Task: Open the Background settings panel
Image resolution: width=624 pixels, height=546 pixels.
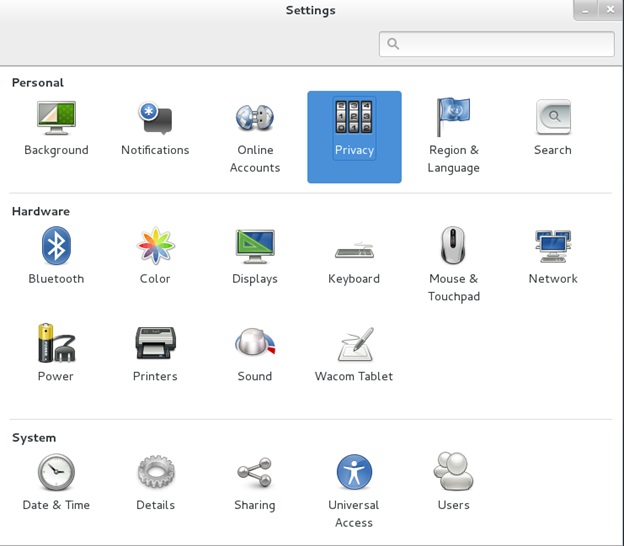Action: 56,119
